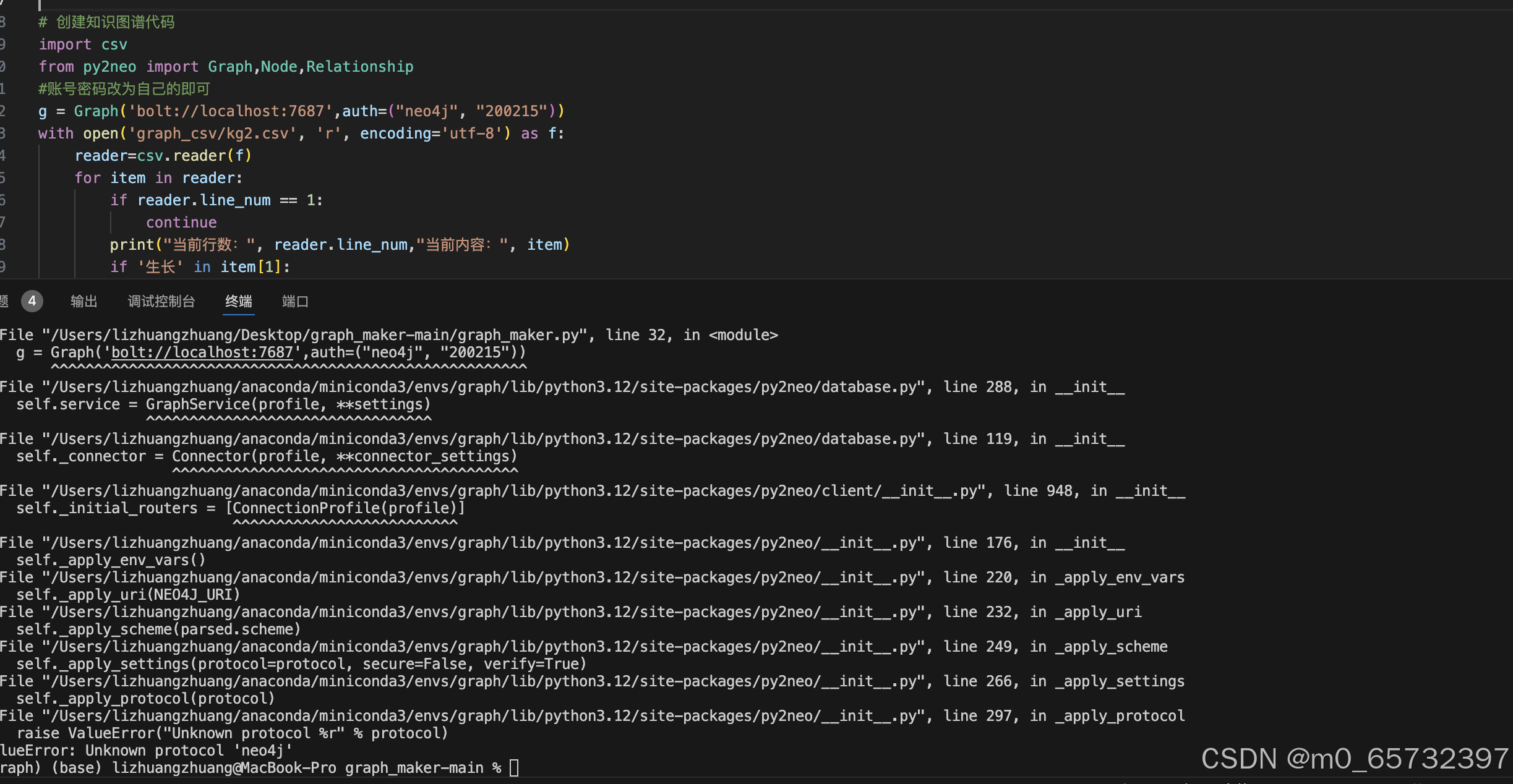This screenshot has width=1513, height=784.
Task: Click the terminal prompt cursor after %
Action: click(x=514, y=768)
